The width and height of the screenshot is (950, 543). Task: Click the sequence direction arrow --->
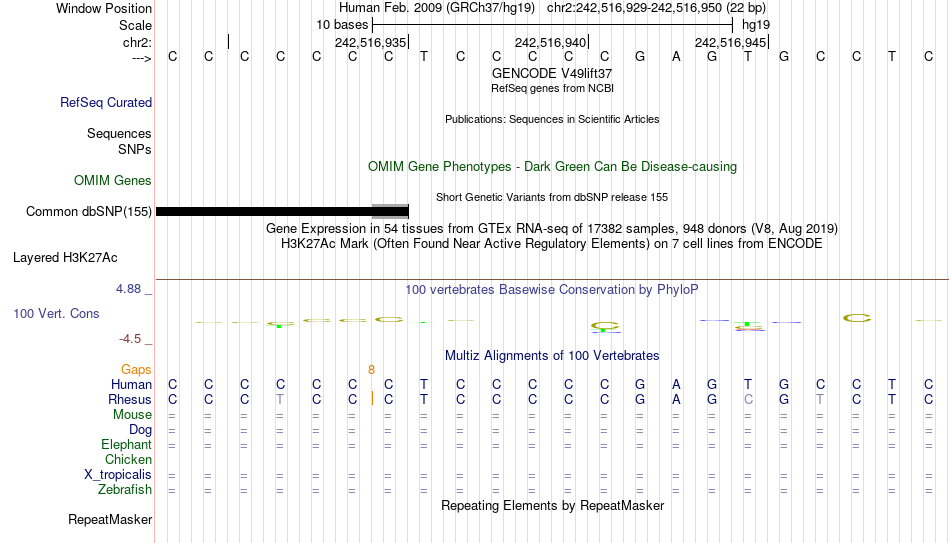tap(142, 58)
